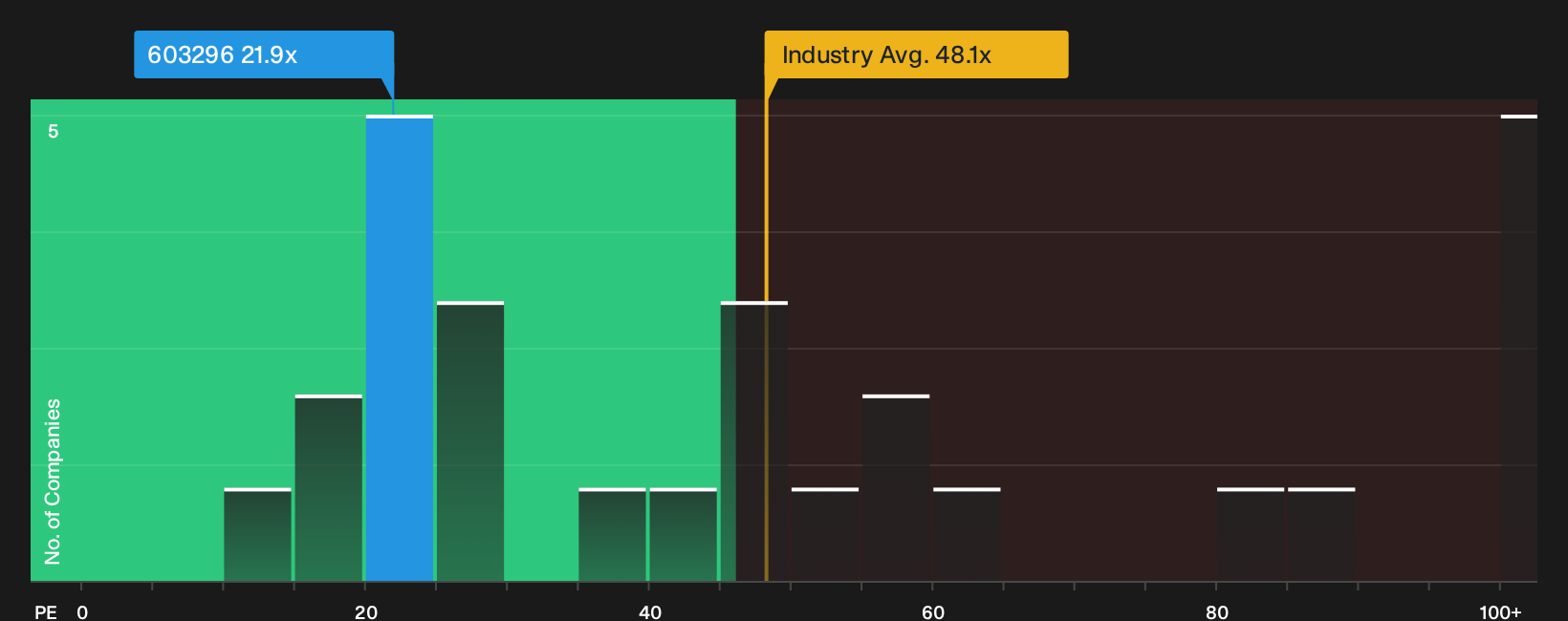Image resolution: width=1568 pixels, height=621 pixels.
Task: Select the short bar at PE 10-15
Action: (x=257, y=535)
